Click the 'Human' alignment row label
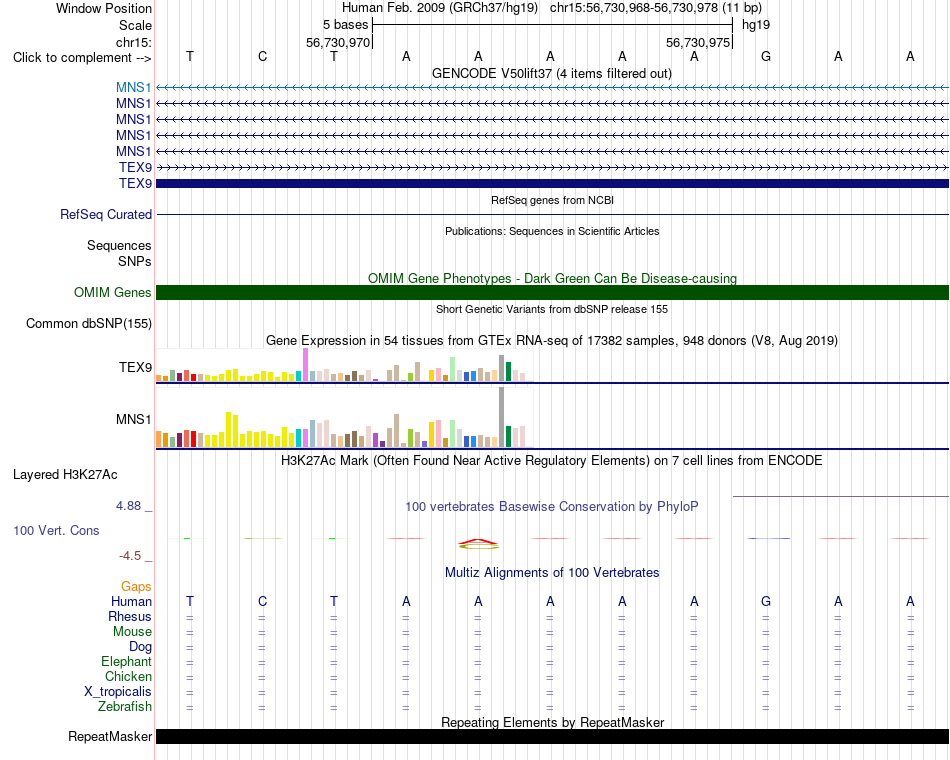 click(131, 602)
